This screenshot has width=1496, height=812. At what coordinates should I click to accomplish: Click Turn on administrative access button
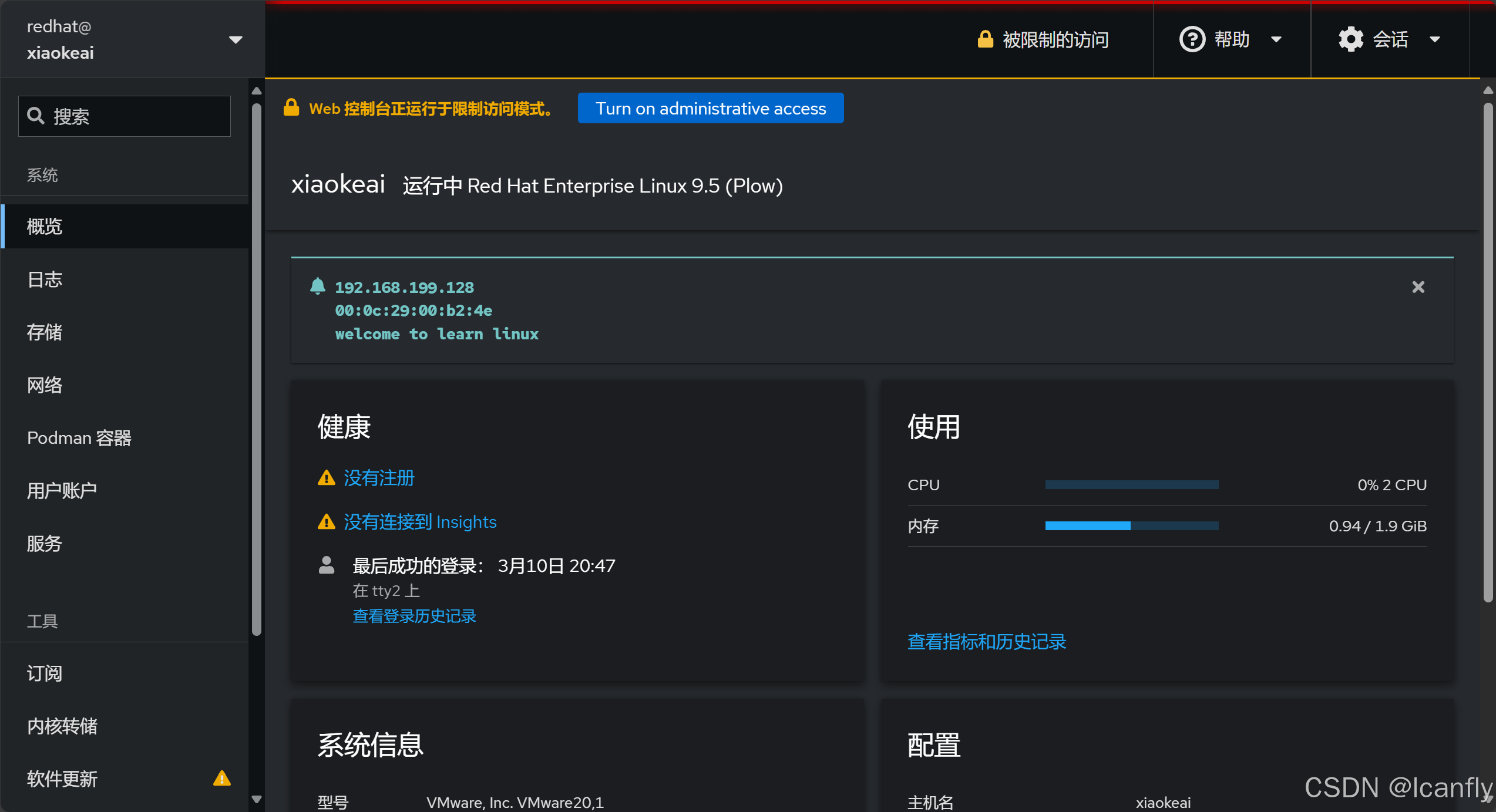point(711,108)
